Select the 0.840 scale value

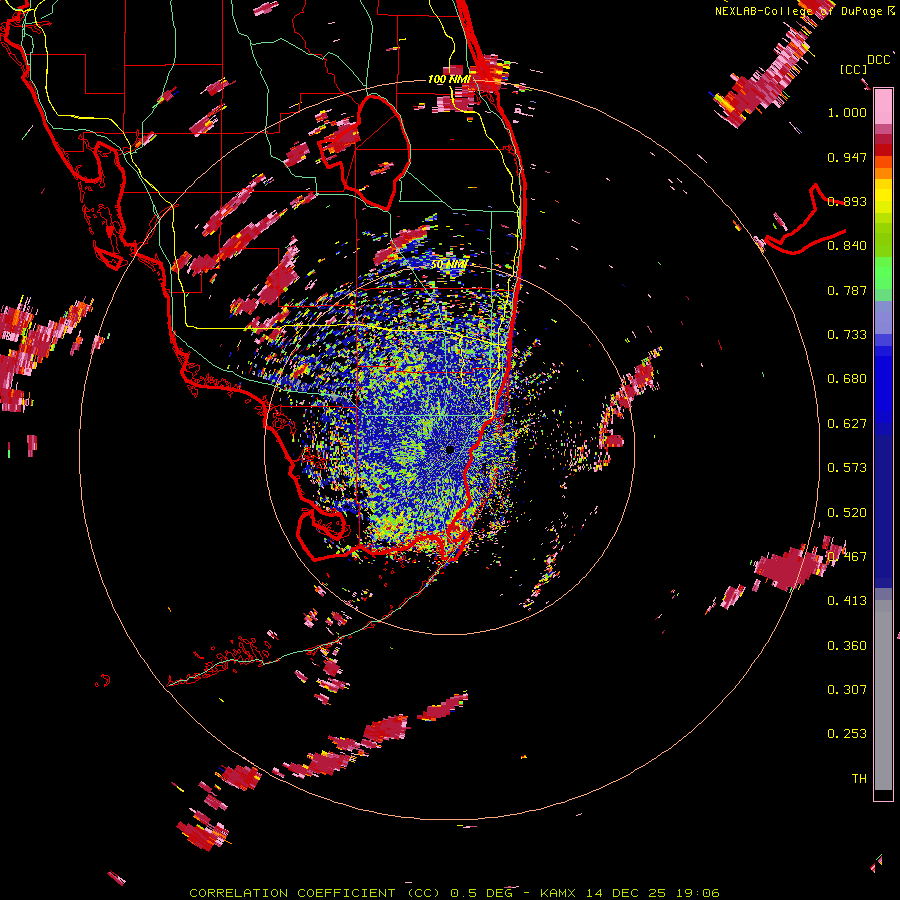pyautogui.click(x=847, y=246)
